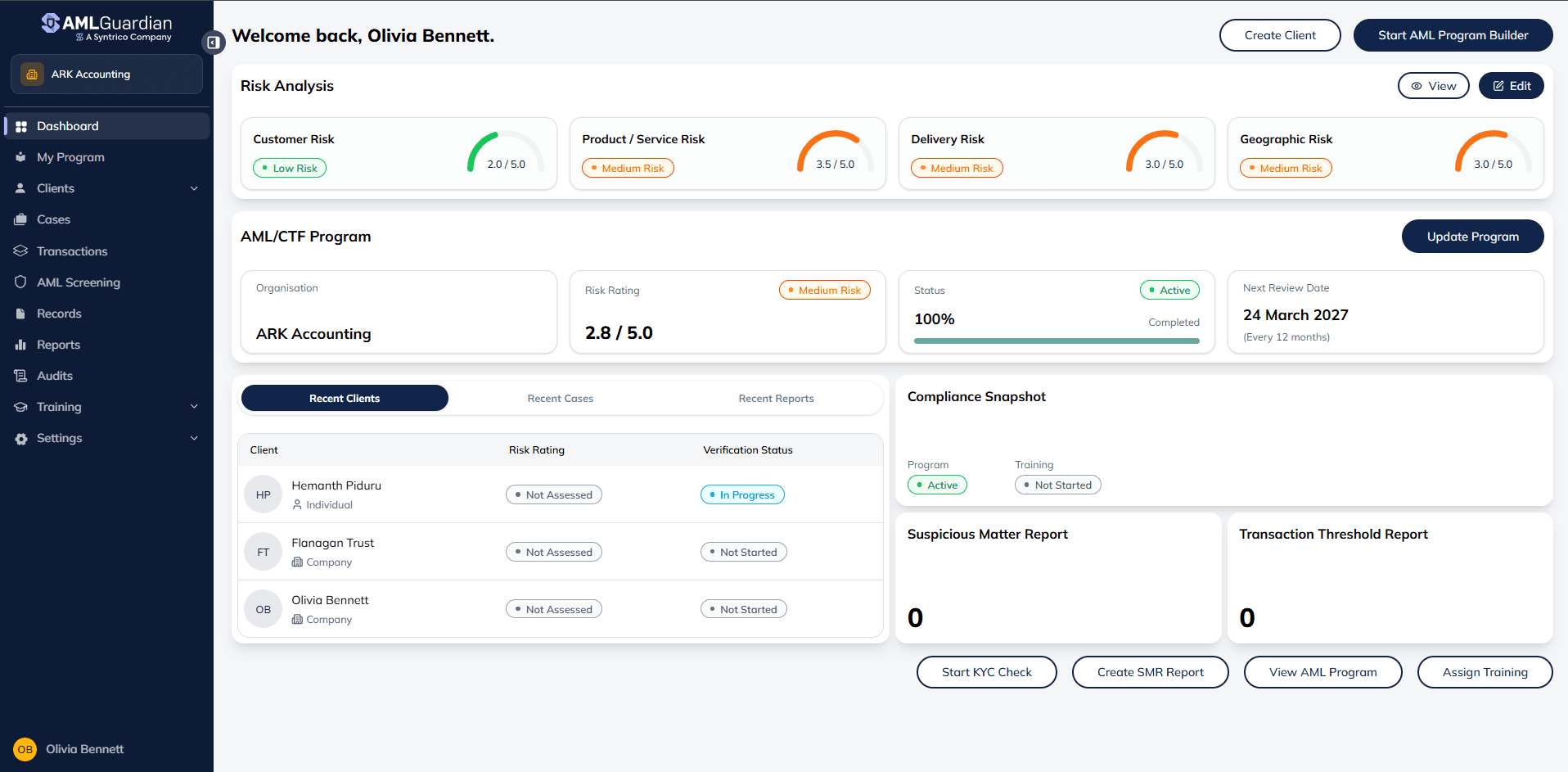The image size is (1568, 772).
Task: Open the Flanagan Trust client row
Action: click(x=332, y=544)
